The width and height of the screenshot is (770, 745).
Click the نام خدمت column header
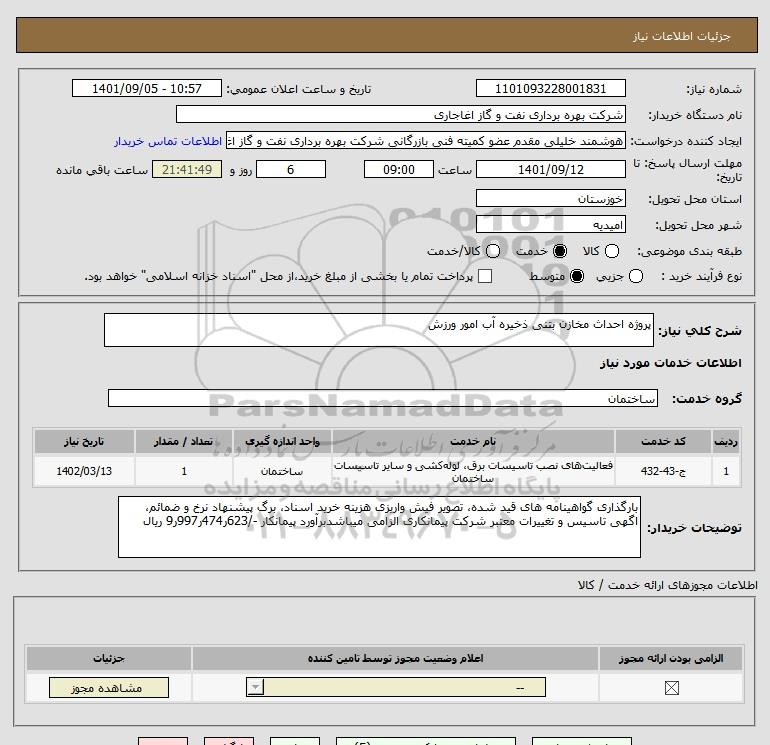pos(473,441)
